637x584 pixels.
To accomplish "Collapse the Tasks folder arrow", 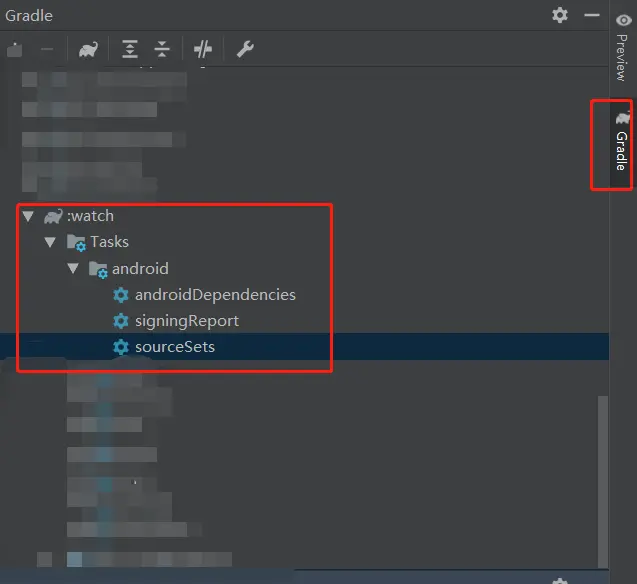I will click(50, 242).
